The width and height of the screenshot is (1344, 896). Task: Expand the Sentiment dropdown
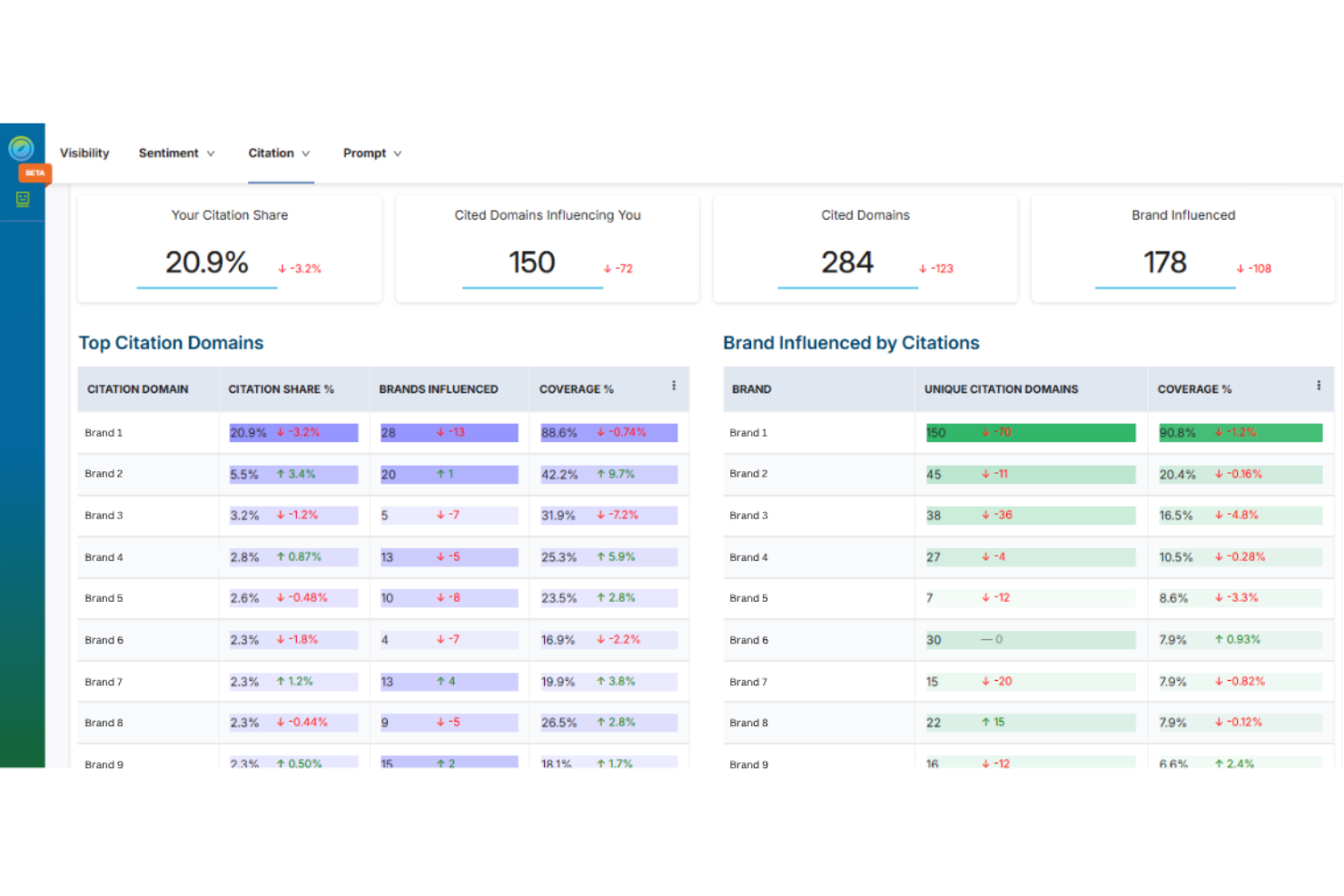[x=176, y=153]
